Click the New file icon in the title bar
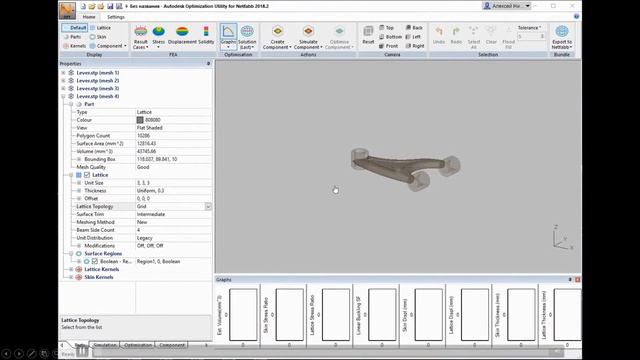This screenshot has height=360, width=640. coord(83,6)
